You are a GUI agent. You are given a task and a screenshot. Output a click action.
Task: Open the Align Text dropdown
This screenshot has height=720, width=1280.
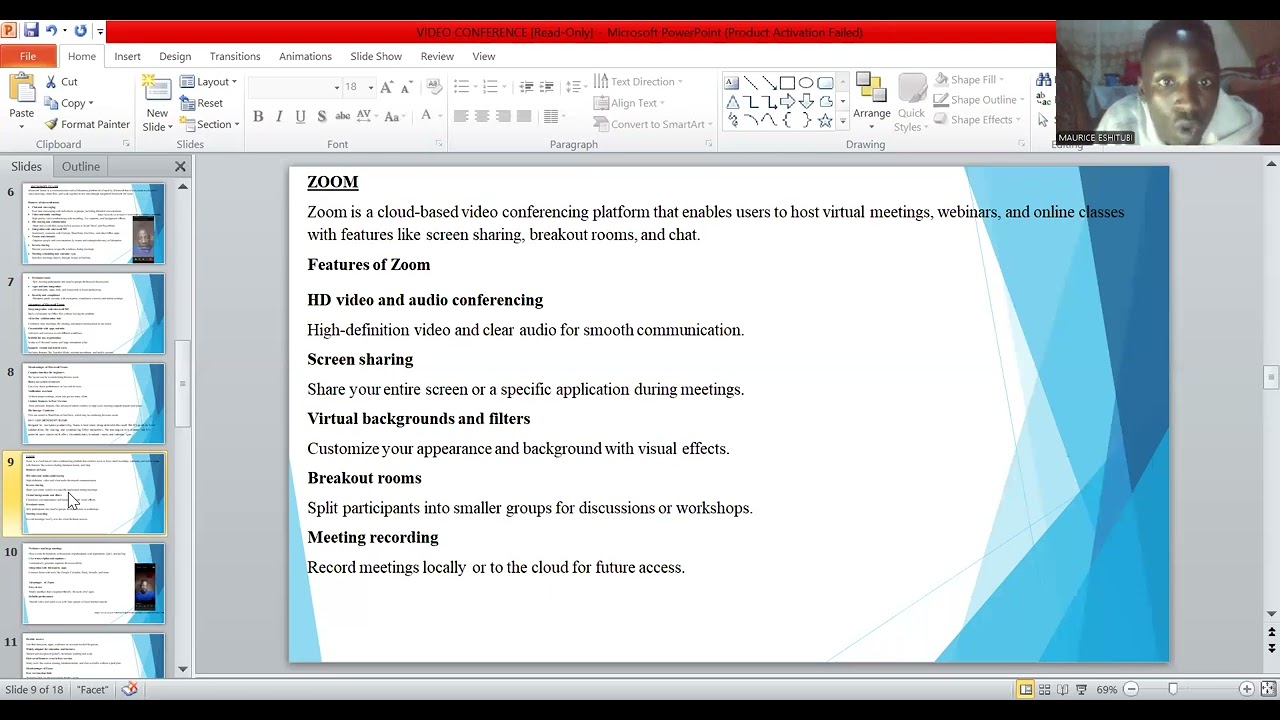click(629, 103)
